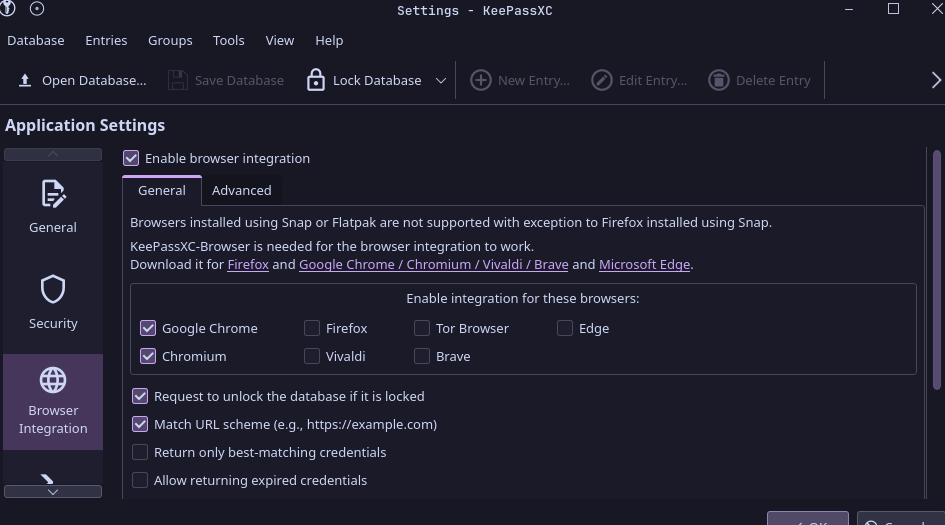
Task: Check Return only best-matching credentials
Action: click(x=140, y=453)
